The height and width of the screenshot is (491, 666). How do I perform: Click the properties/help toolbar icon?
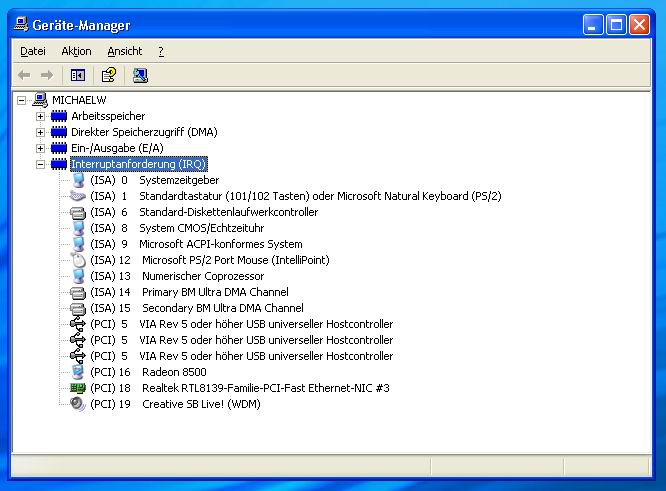click(x=109, y=75)
